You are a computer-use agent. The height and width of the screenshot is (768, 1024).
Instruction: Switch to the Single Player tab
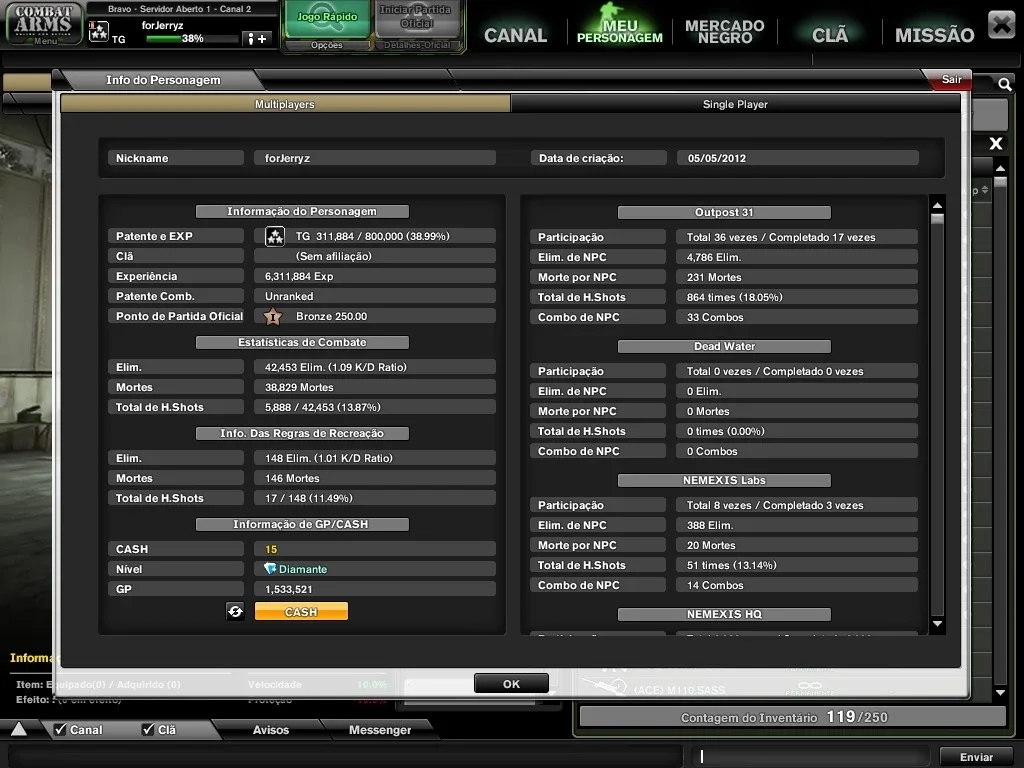tap(735, 104)
